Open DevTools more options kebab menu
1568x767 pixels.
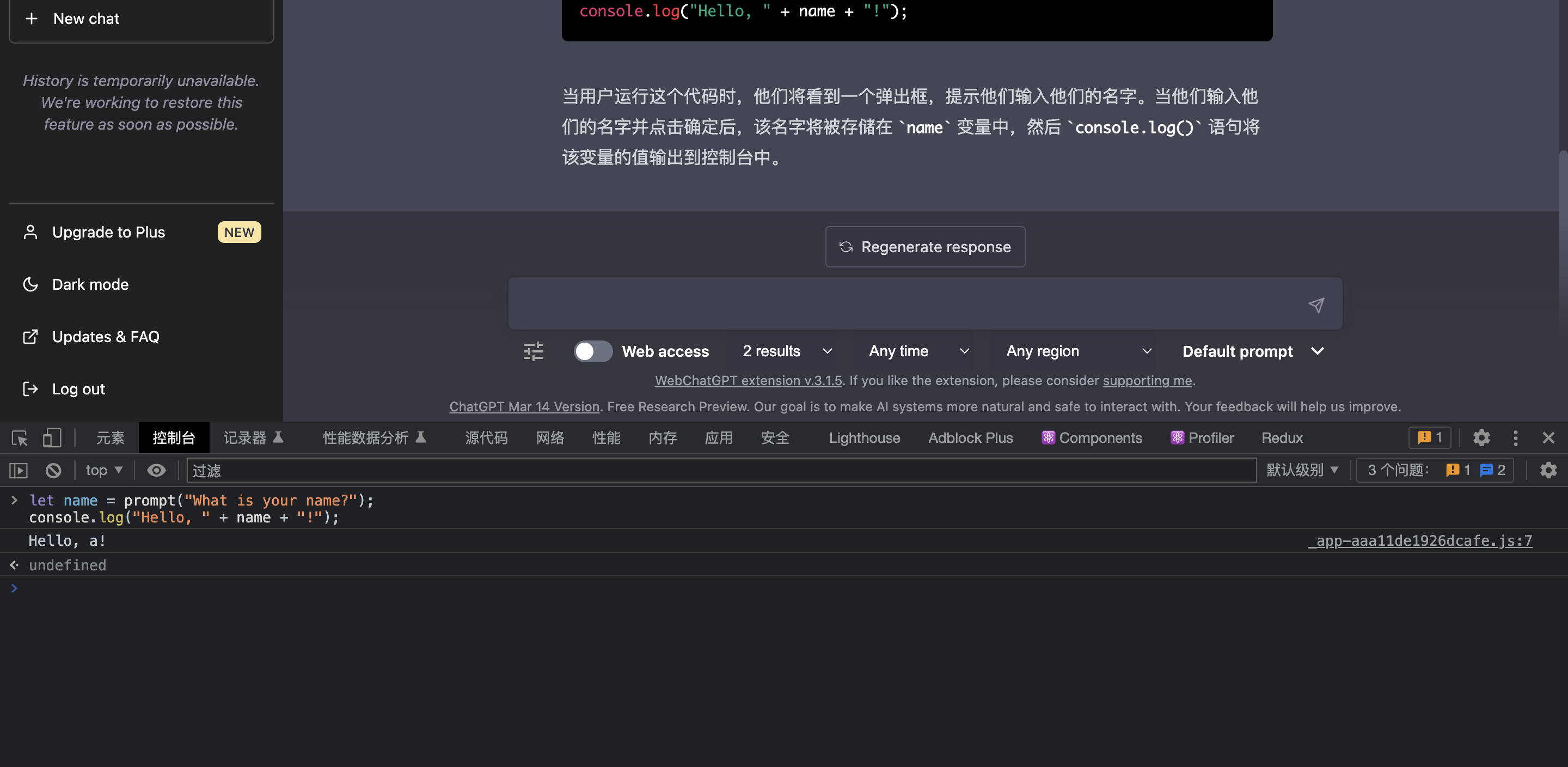point(1515,437)
